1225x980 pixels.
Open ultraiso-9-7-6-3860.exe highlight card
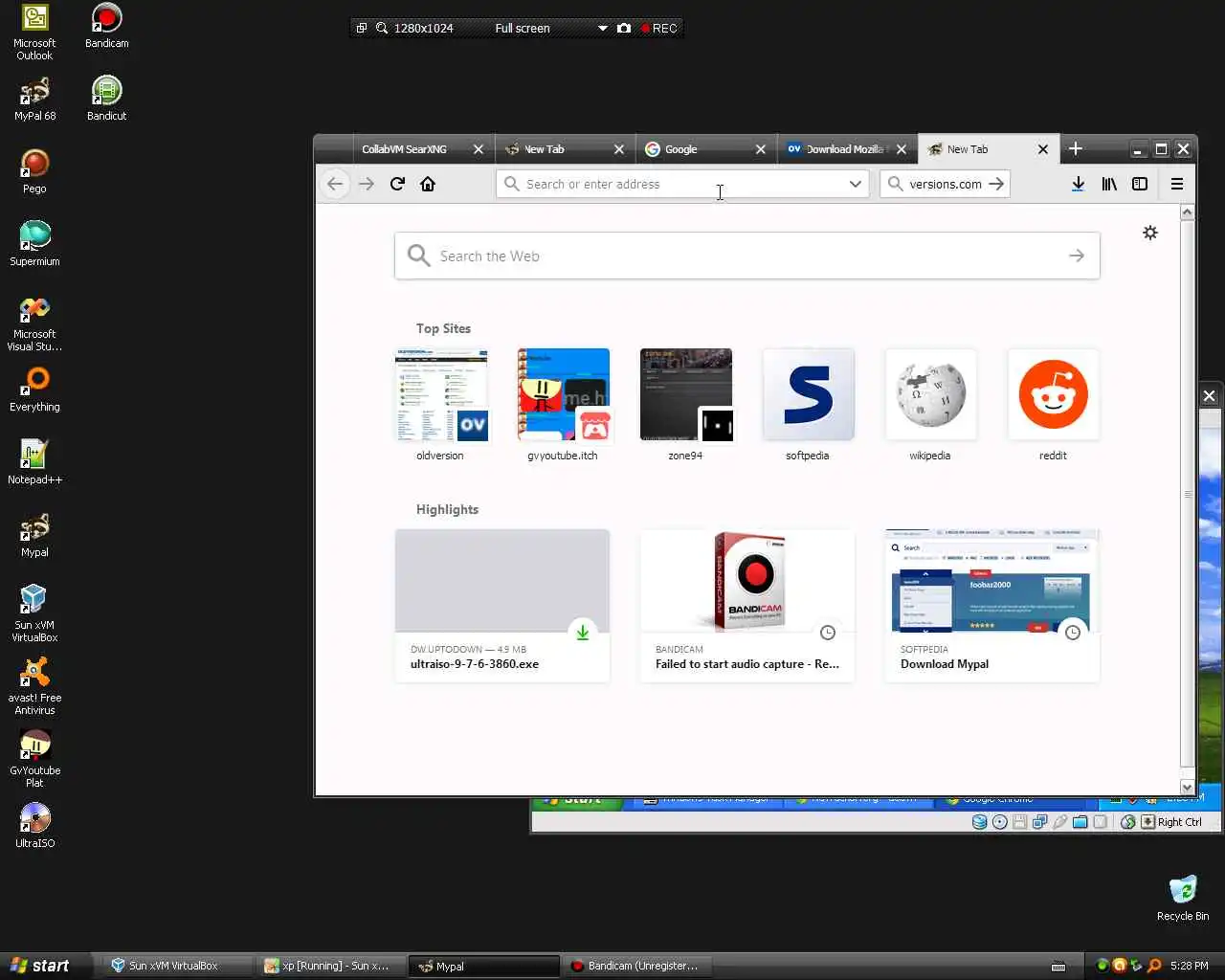pos(502,606)
